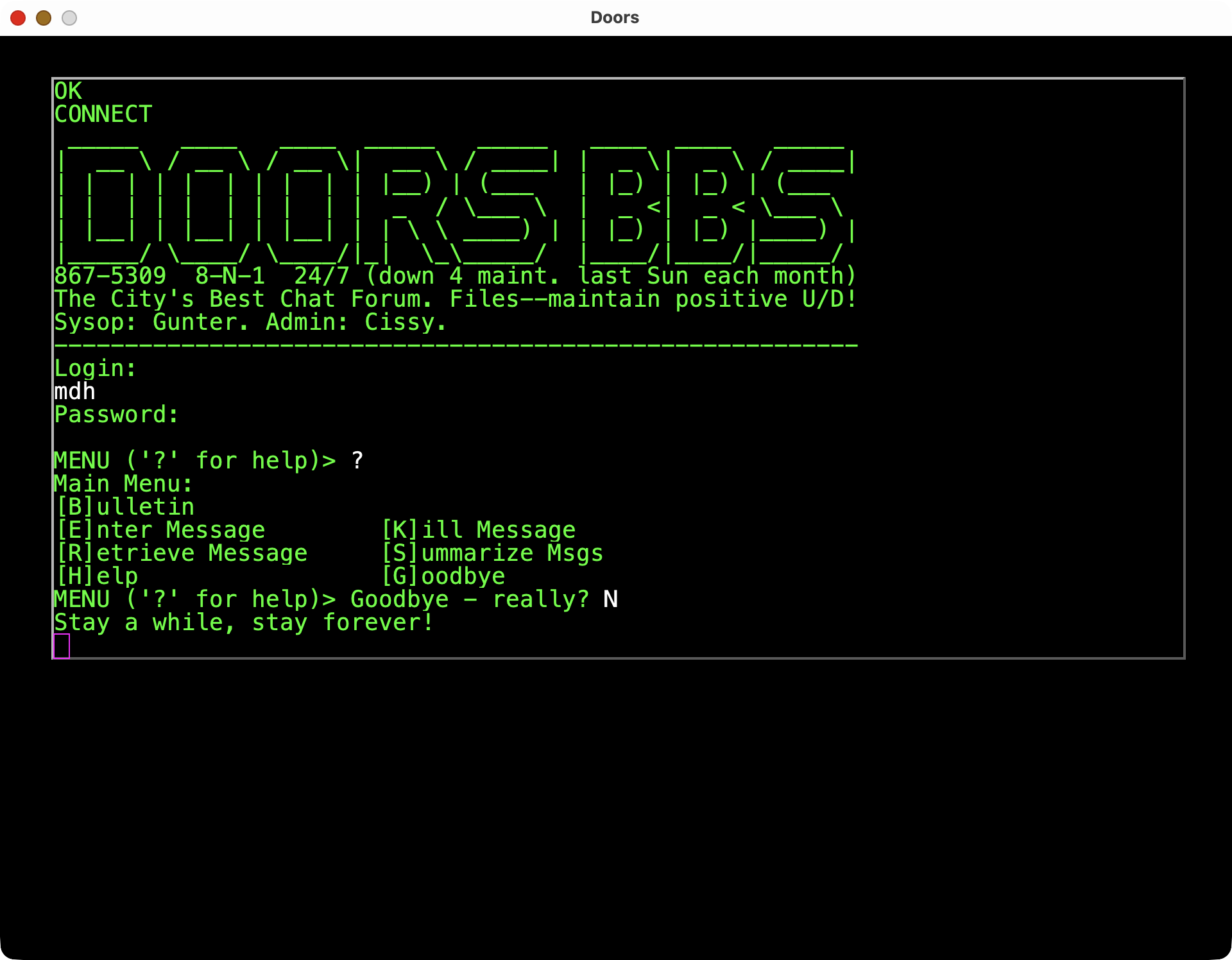Click the [G]oodbye menu option
This screenshot has height=960, width=1232.
(443, 576)
